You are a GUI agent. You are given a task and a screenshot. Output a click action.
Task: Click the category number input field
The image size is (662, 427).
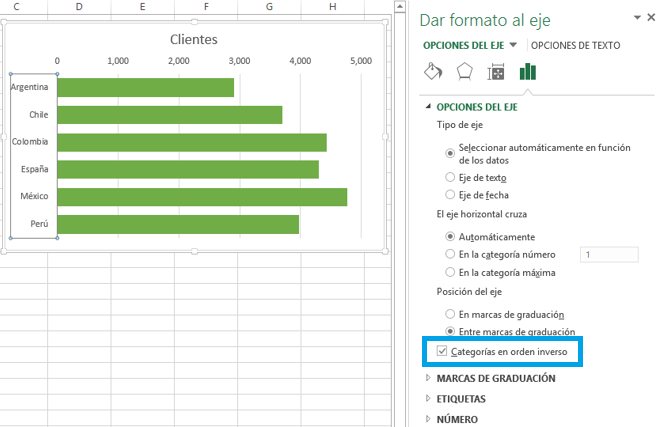pyautogui.click(x=609, y=255)
